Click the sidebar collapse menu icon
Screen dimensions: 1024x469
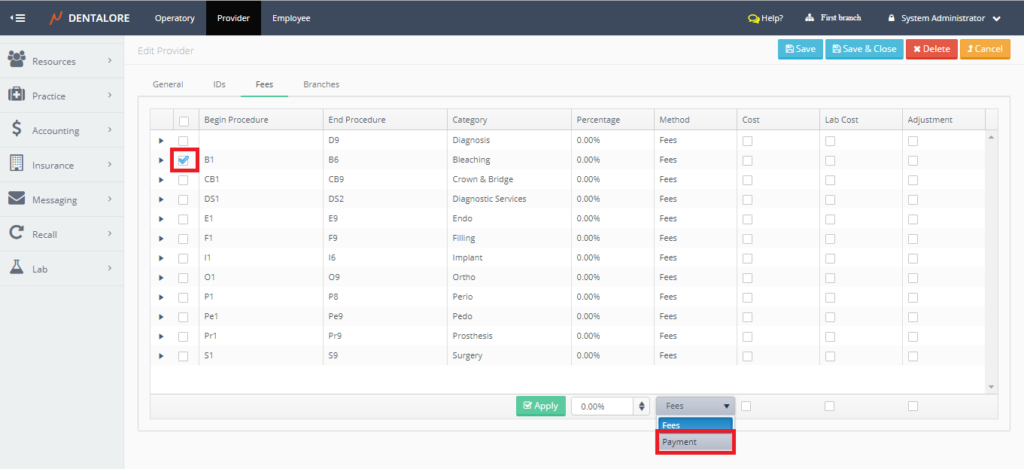[17, 18]
